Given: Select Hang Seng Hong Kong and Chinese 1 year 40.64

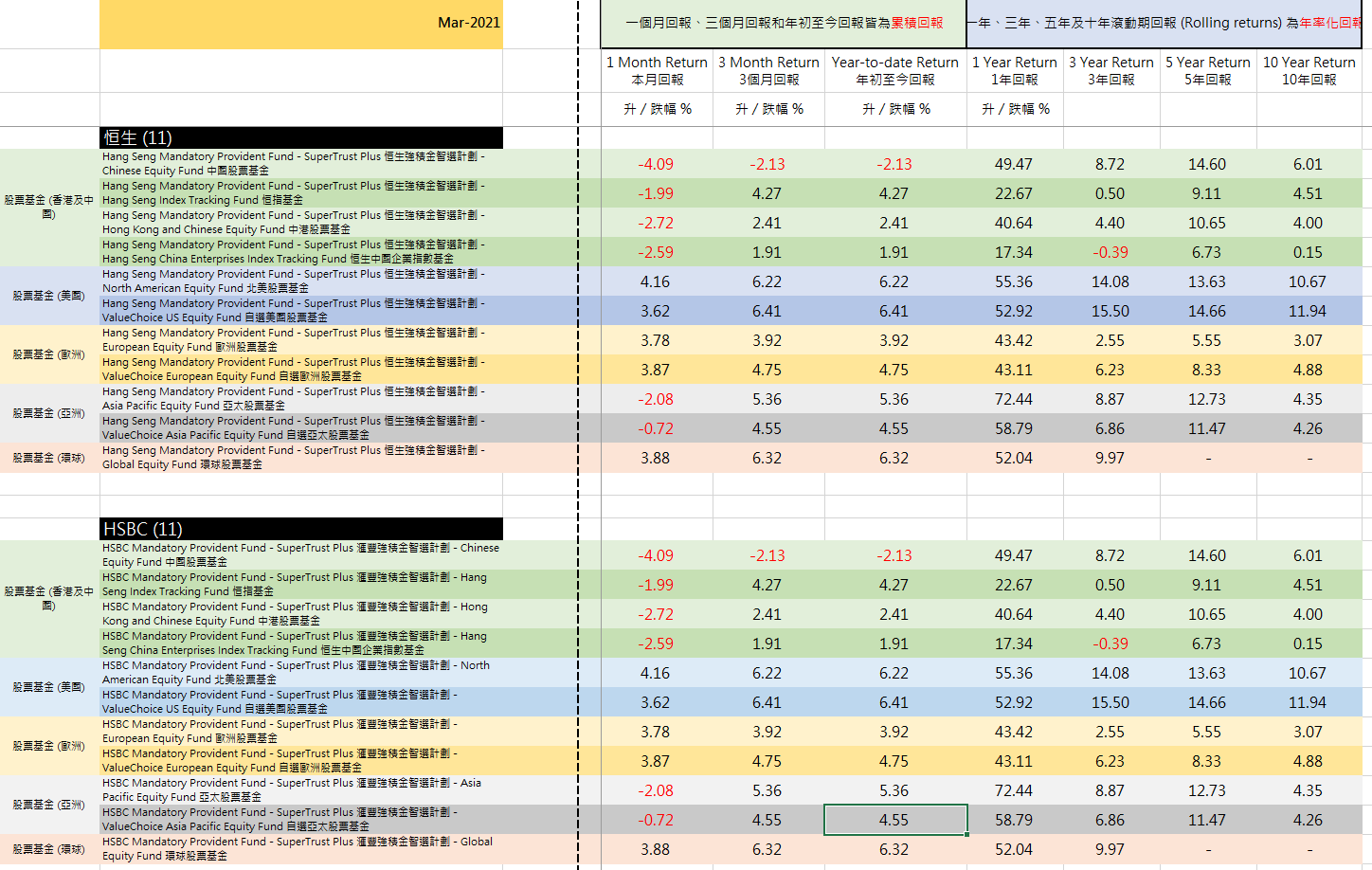Looking at the screenshot, I should (1015, 223).
